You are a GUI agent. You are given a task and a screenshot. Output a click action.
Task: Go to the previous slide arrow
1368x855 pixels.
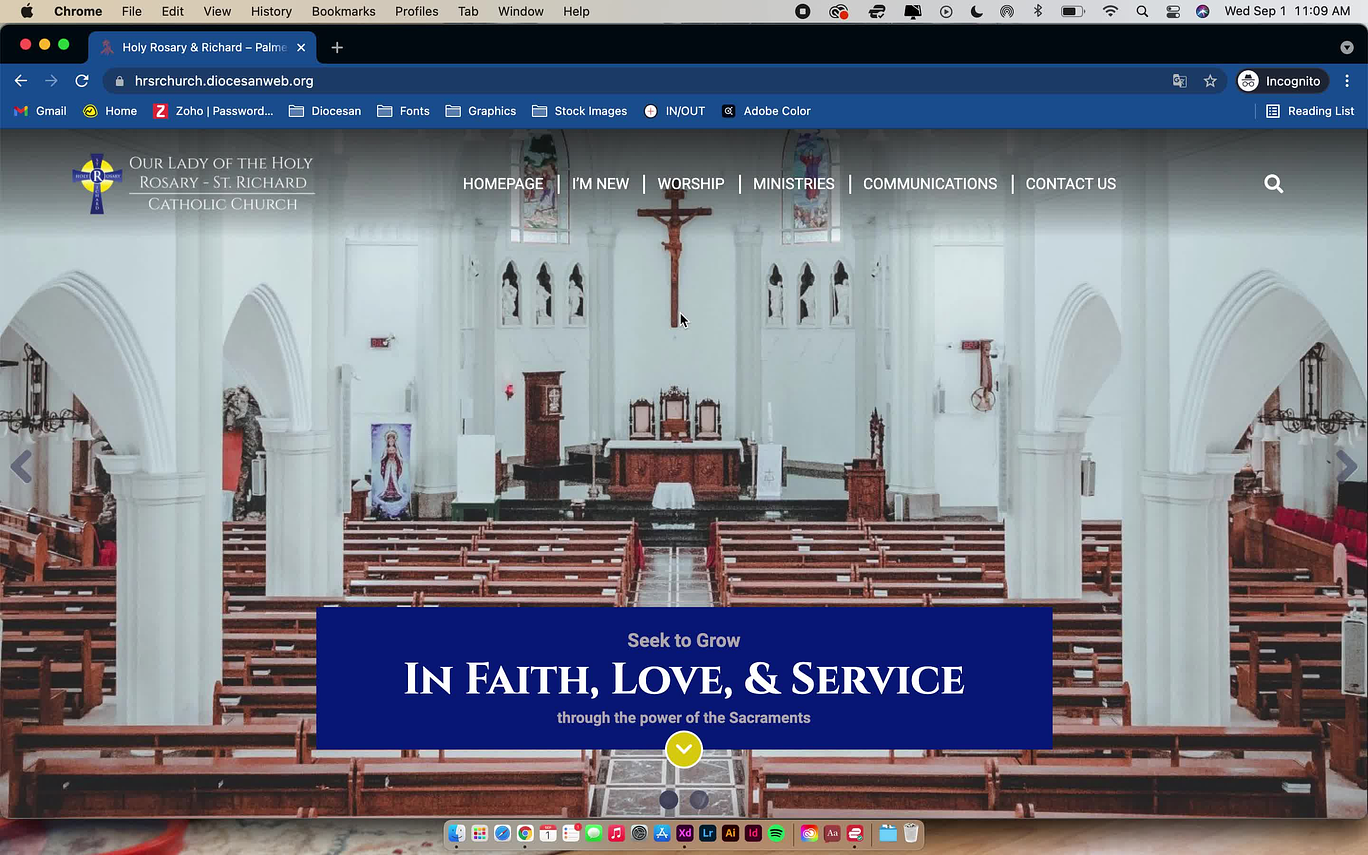21,467
